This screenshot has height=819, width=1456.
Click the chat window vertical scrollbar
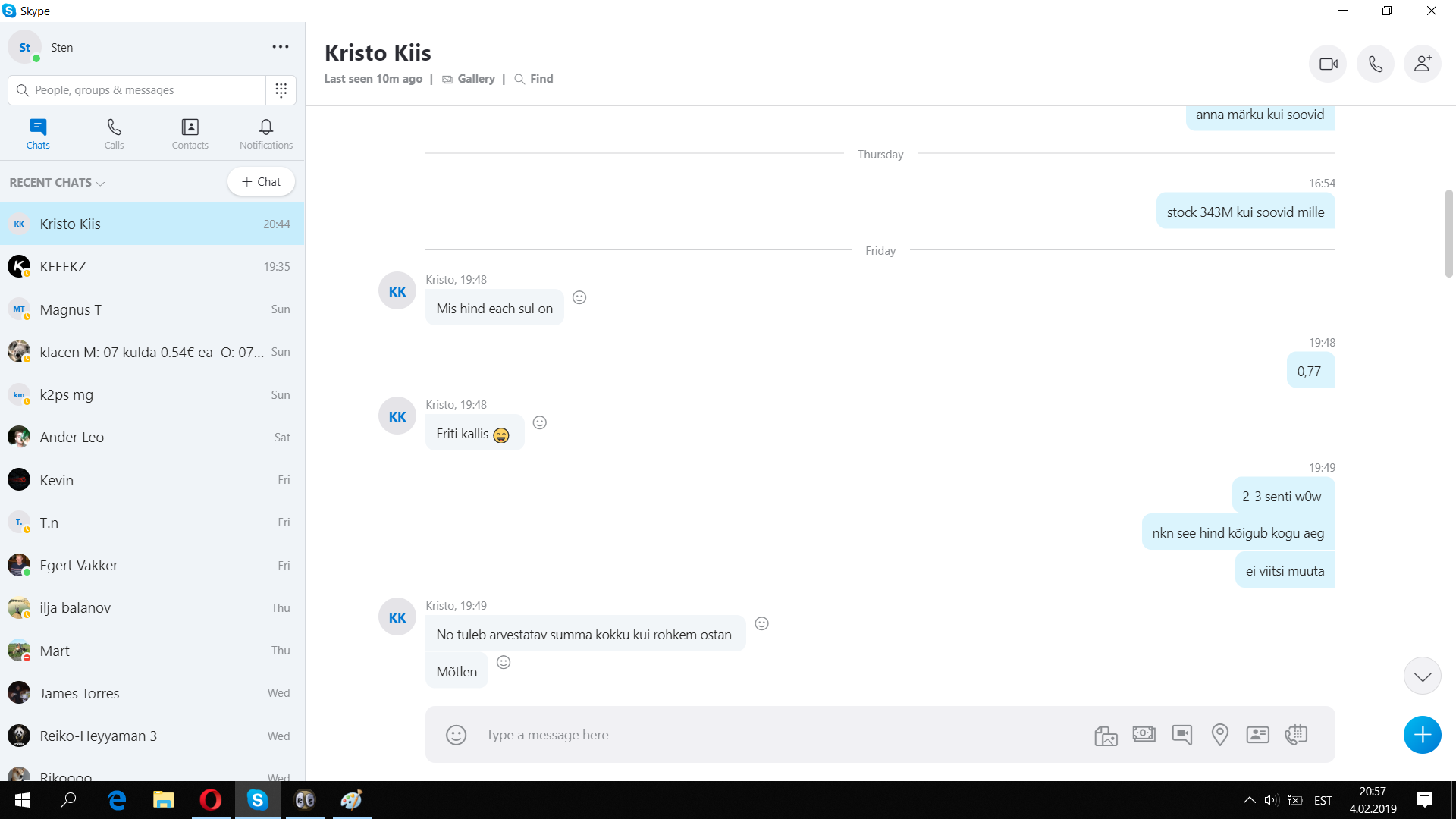click(x=1448, y=234)
